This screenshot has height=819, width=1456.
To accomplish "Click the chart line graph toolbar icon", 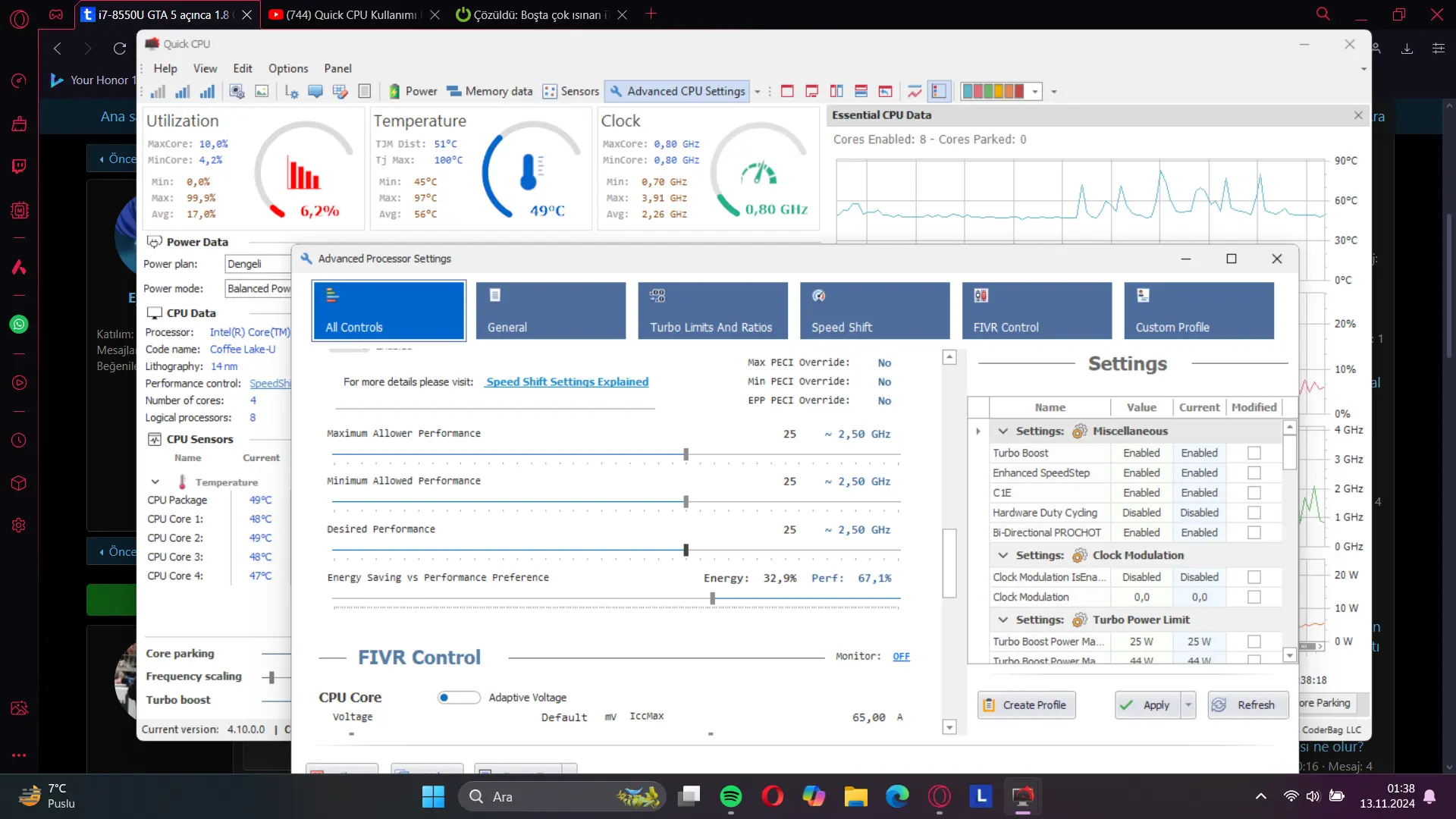I will tap(915, 92).
